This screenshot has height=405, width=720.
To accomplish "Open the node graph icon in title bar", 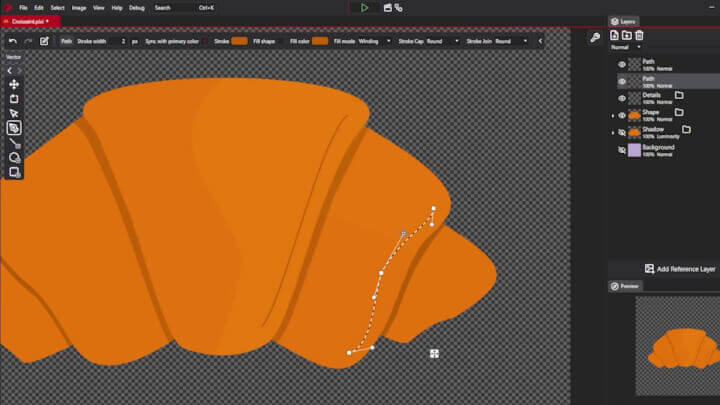I will pos(399,8).
